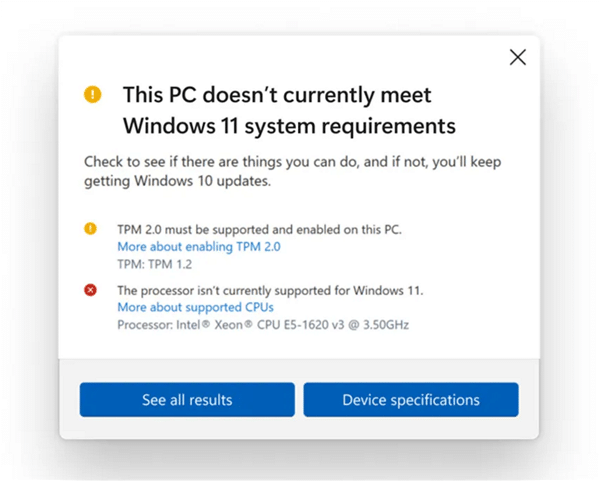Select the 'processor isn't currently supported' message
Screen dimensions: 600x481
point(270,290)
